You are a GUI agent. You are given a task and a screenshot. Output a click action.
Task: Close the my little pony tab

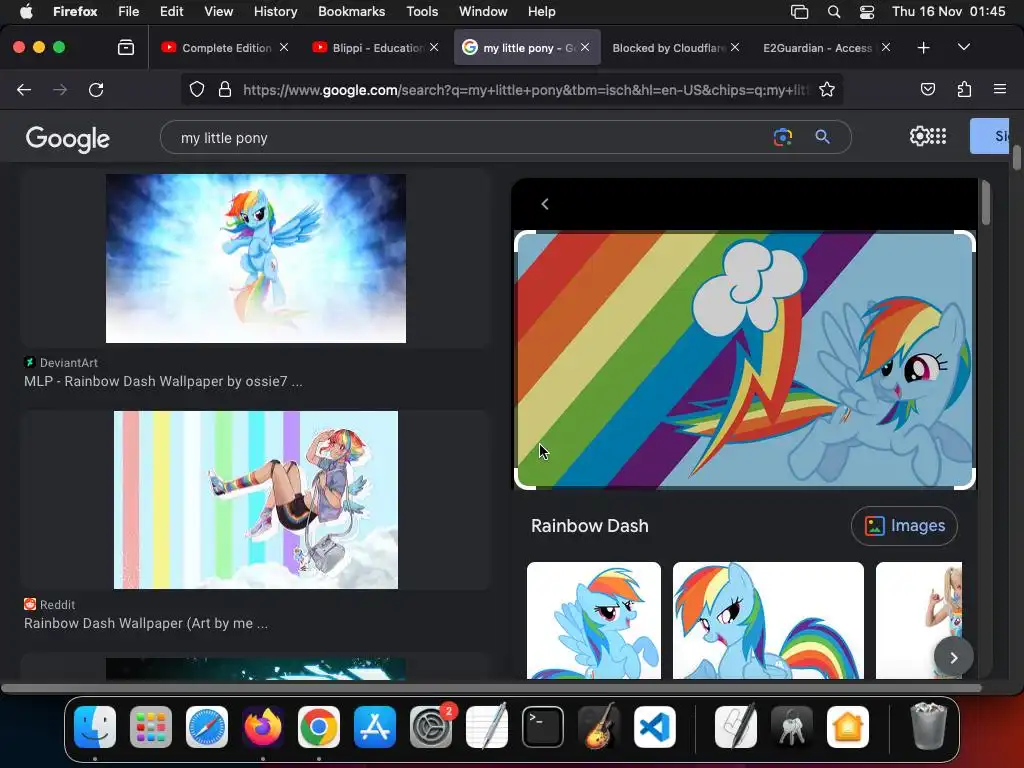click(x=584, y=47)
